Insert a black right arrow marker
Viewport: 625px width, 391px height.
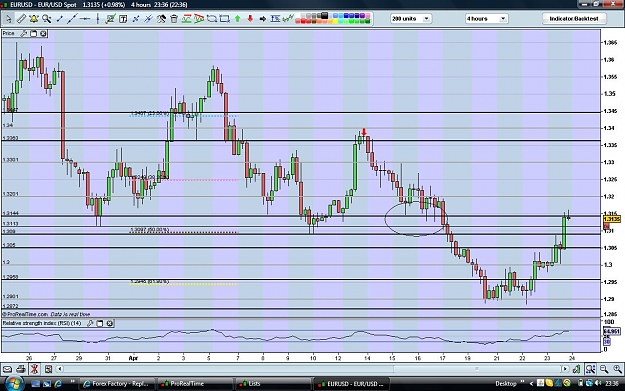[x=263, y=19]
